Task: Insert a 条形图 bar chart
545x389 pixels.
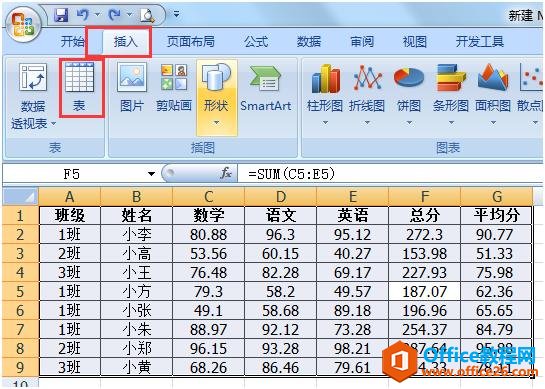Action: click(x=451, y=87)
